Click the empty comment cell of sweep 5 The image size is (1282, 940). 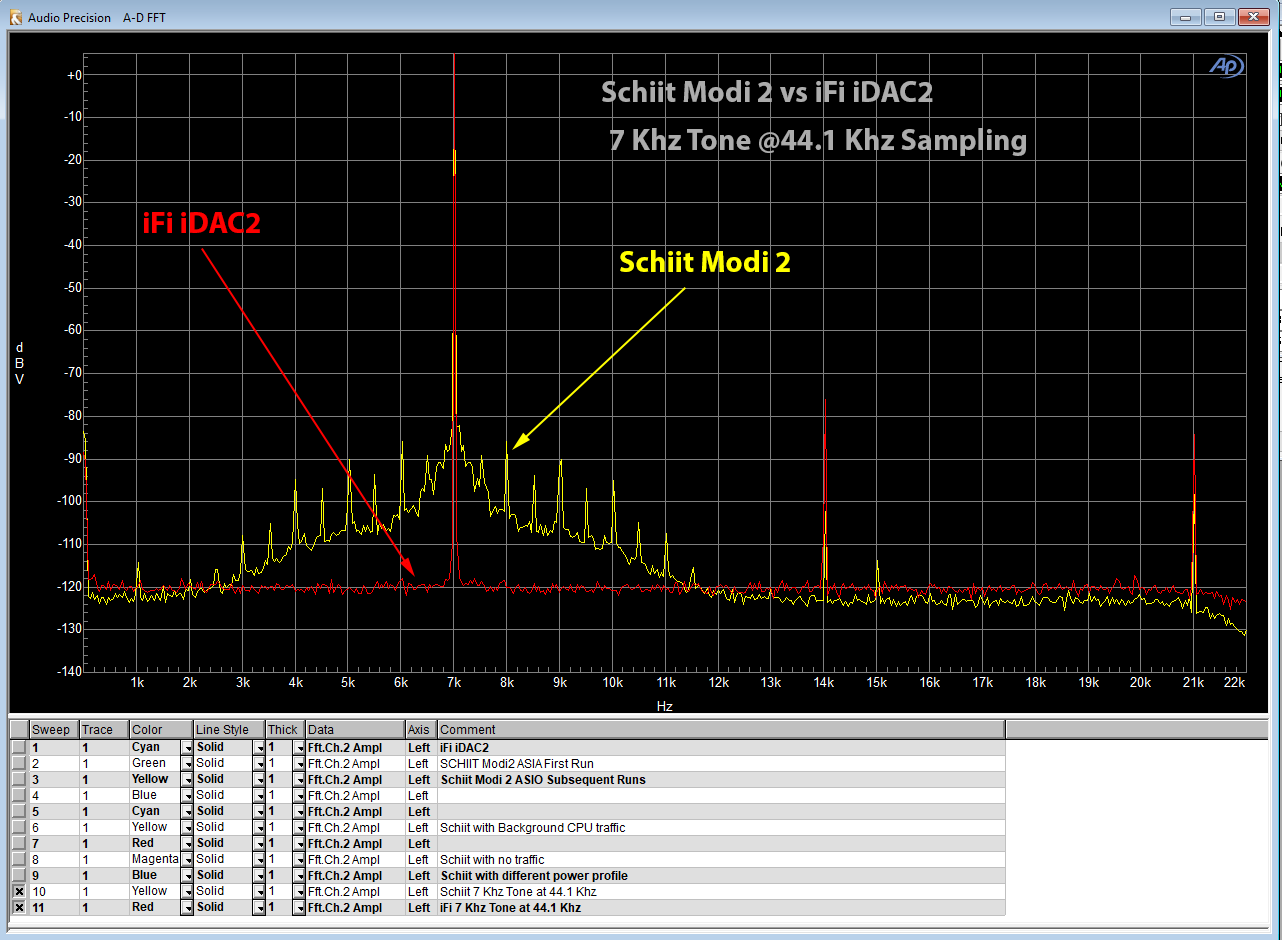click(x=721, y=811)
